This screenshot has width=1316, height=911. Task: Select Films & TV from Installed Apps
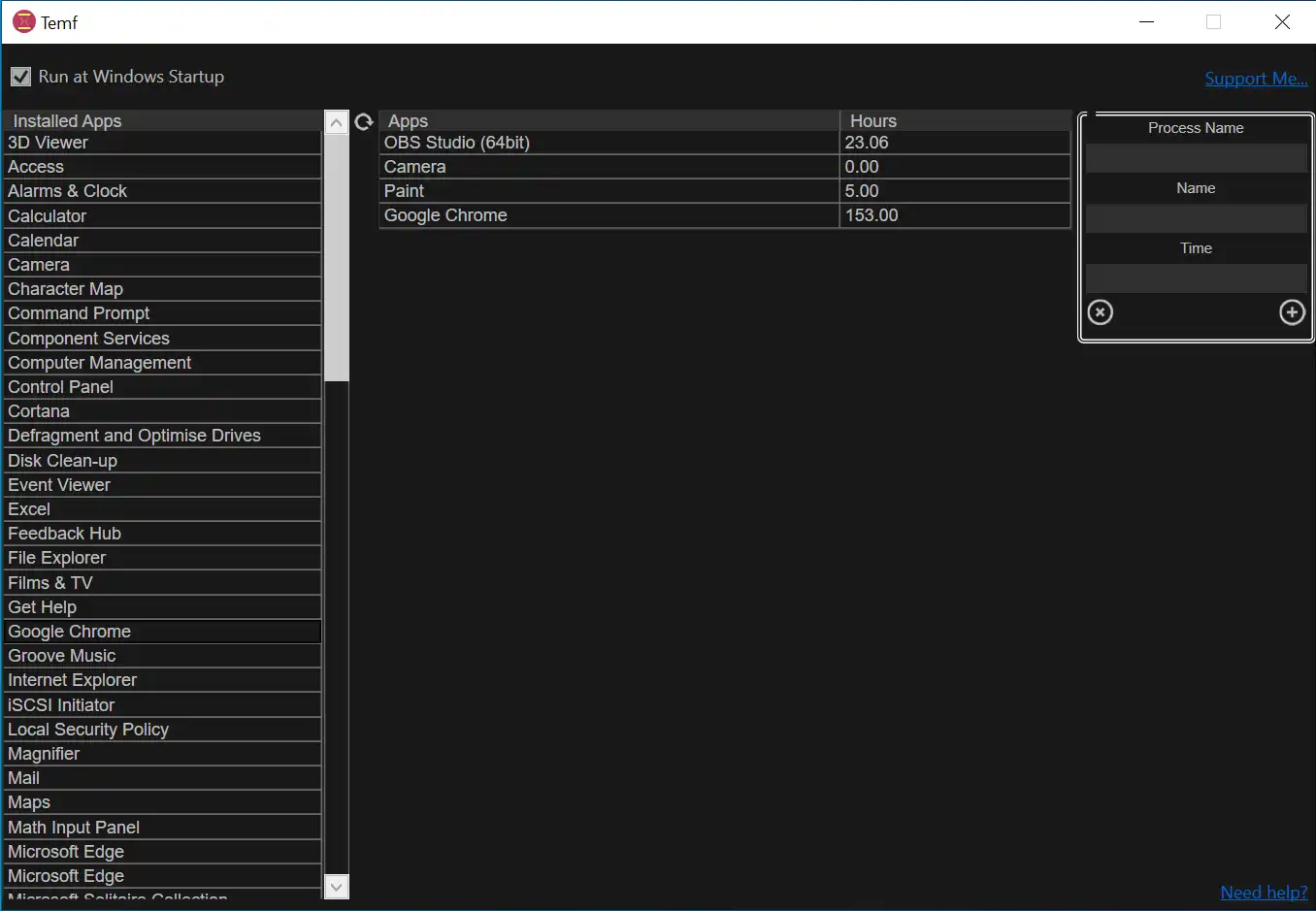pyautogui.click(x=162, y=583)
